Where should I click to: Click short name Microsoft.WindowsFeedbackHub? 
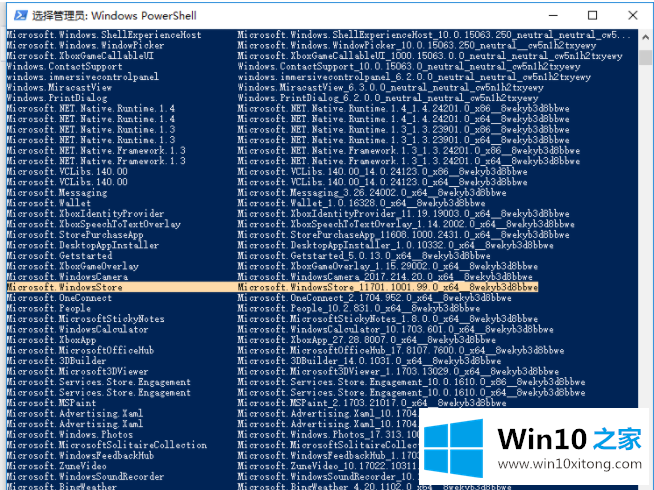coord(80,455)
